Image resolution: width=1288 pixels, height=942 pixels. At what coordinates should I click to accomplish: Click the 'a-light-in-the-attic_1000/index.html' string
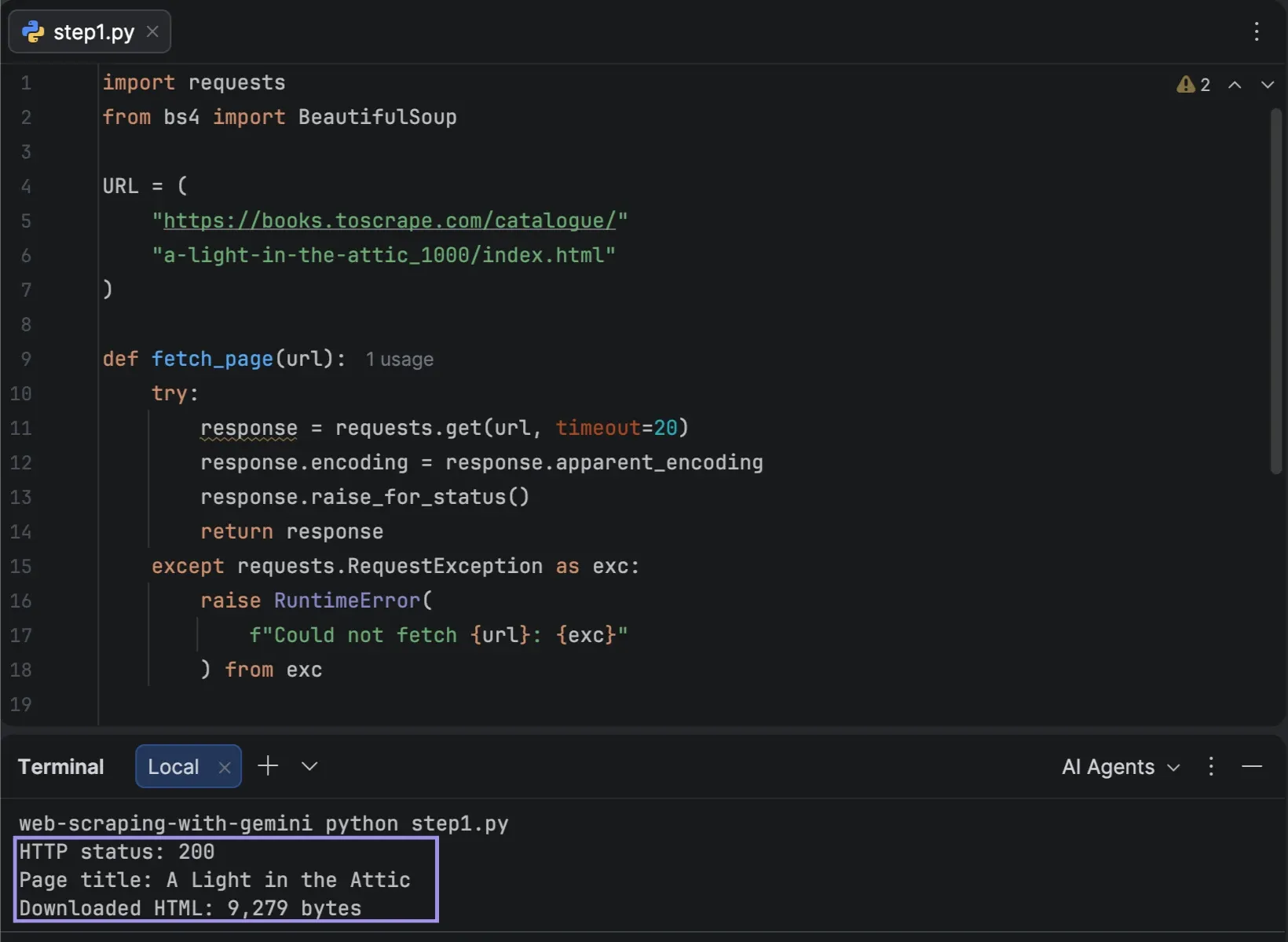384,255
